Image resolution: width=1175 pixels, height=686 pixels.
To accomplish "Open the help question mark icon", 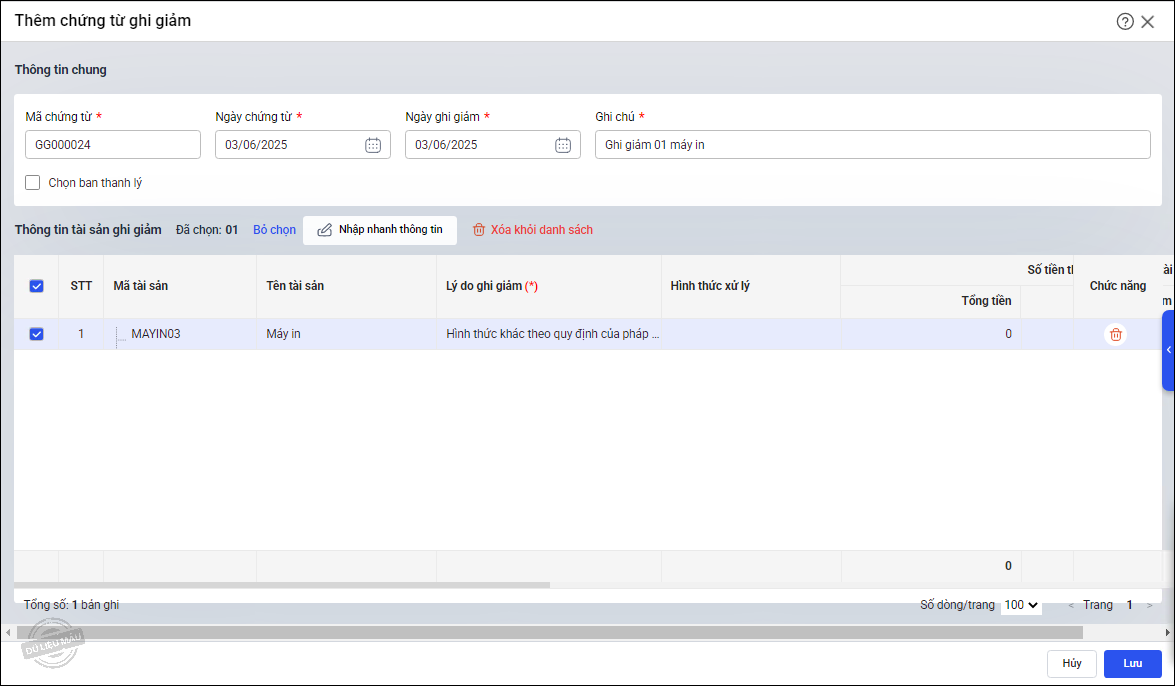I will click(1125, 22).
